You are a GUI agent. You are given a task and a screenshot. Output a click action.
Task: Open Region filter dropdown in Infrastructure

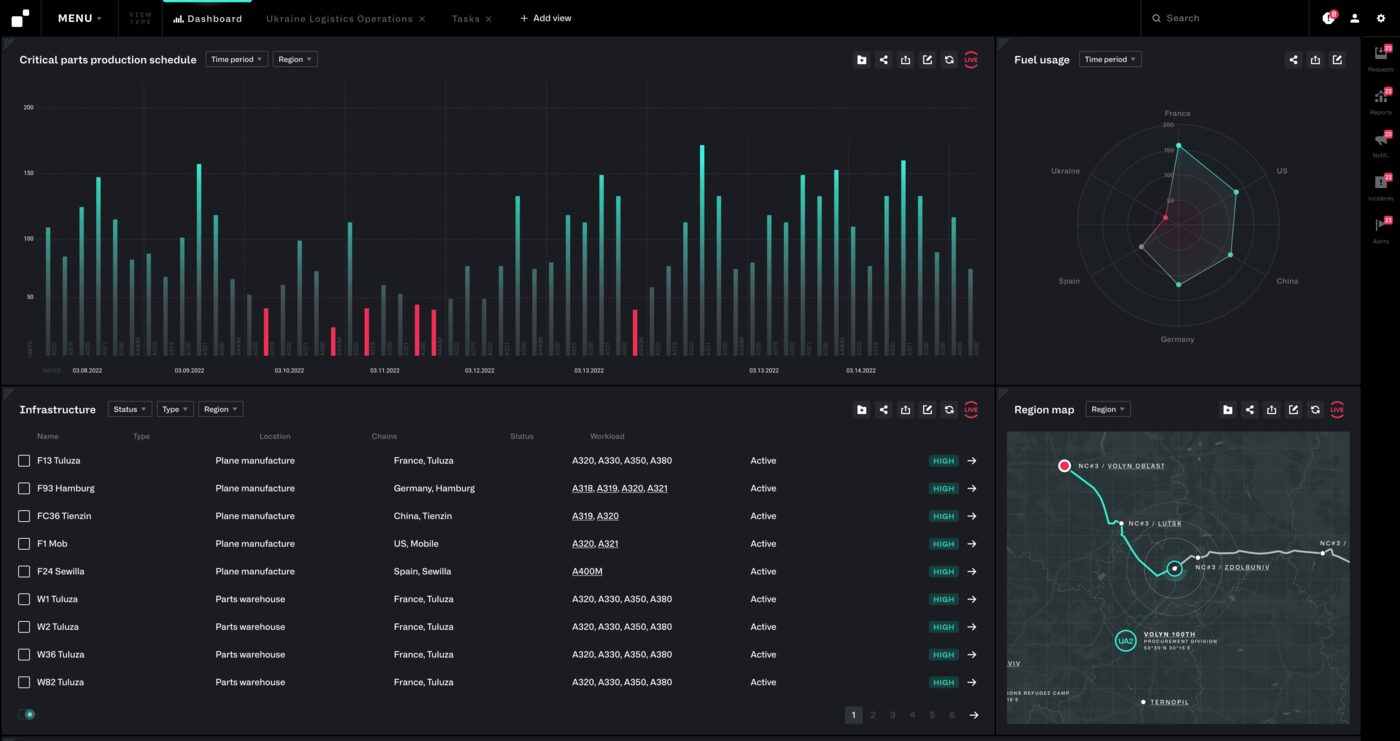click(221, 410)
